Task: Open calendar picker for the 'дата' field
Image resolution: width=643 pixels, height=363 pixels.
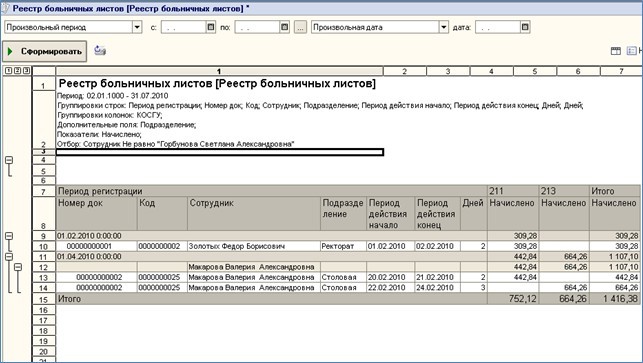Action: [x=525, y=27]
